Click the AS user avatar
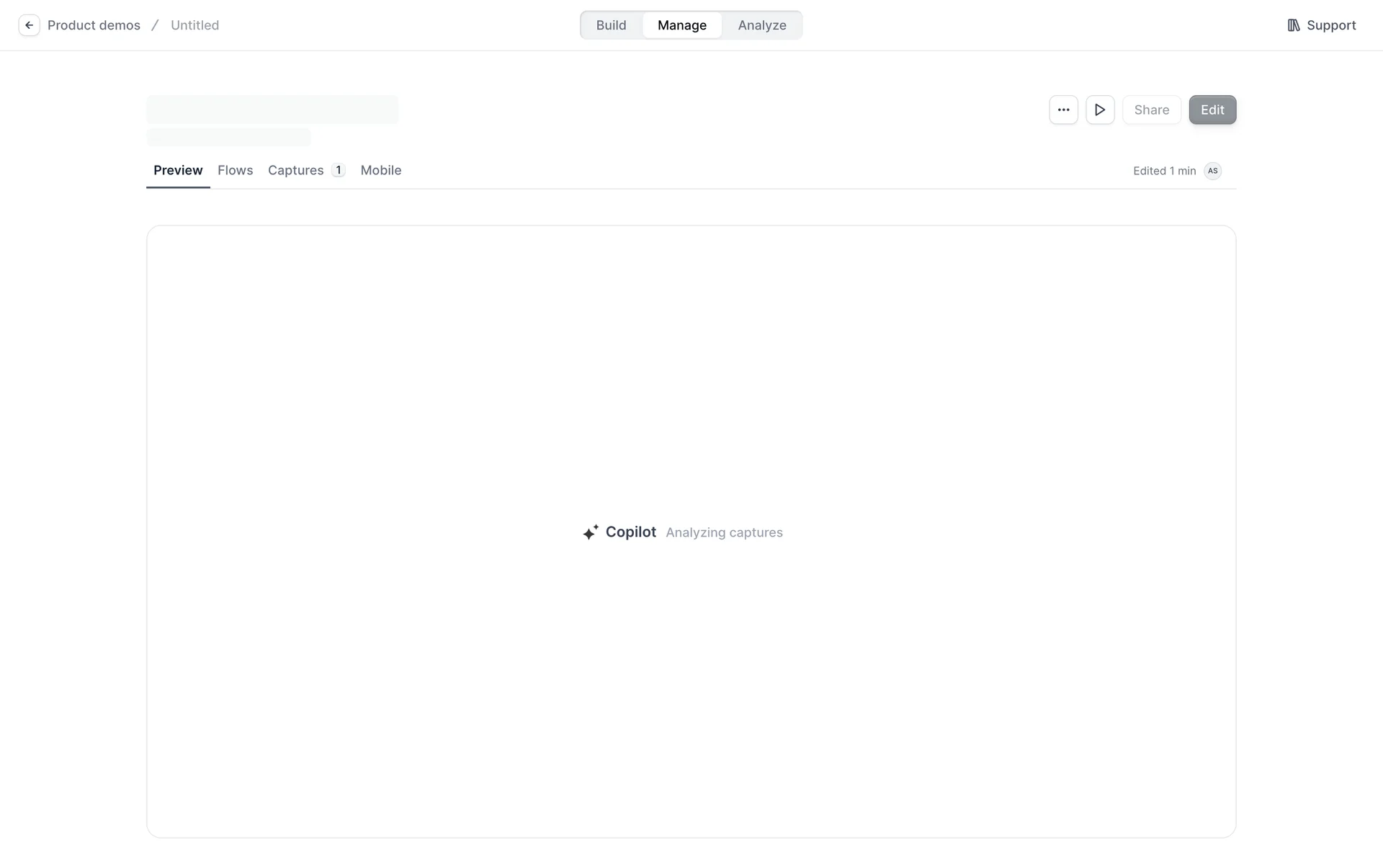The width and height of the screenshot is (1383, 868). point(1213,171)
